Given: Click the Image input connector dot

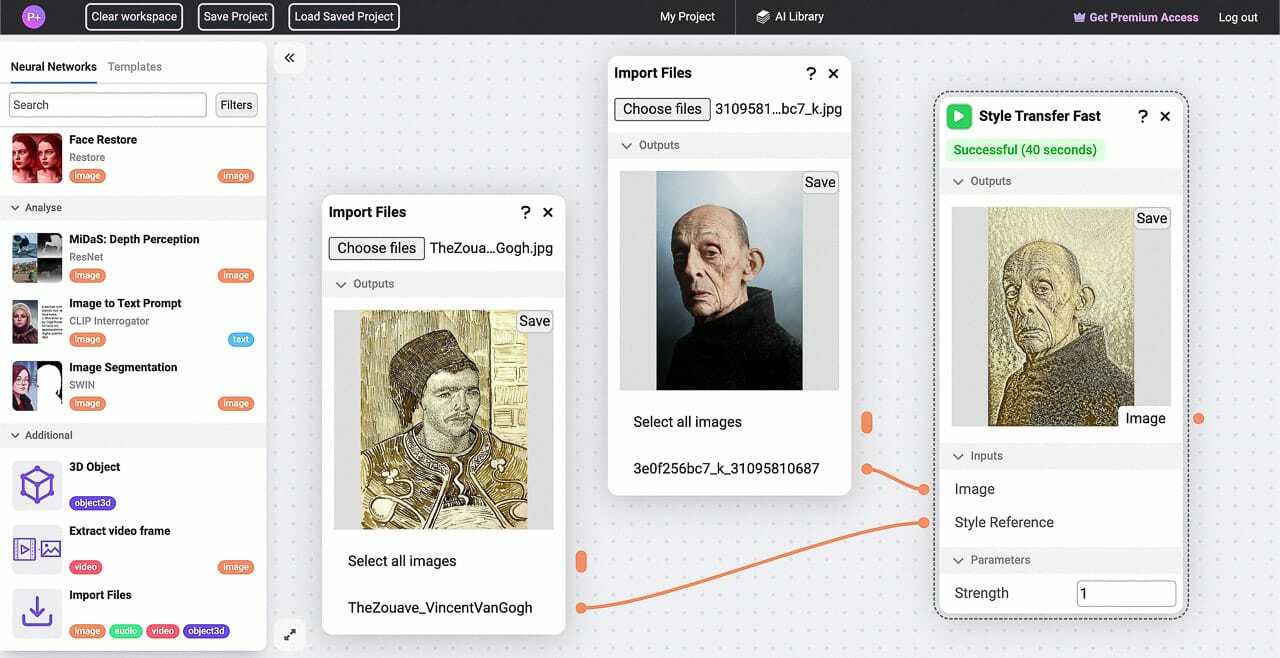Looking at the screenshot, I should tap(925, 489).
